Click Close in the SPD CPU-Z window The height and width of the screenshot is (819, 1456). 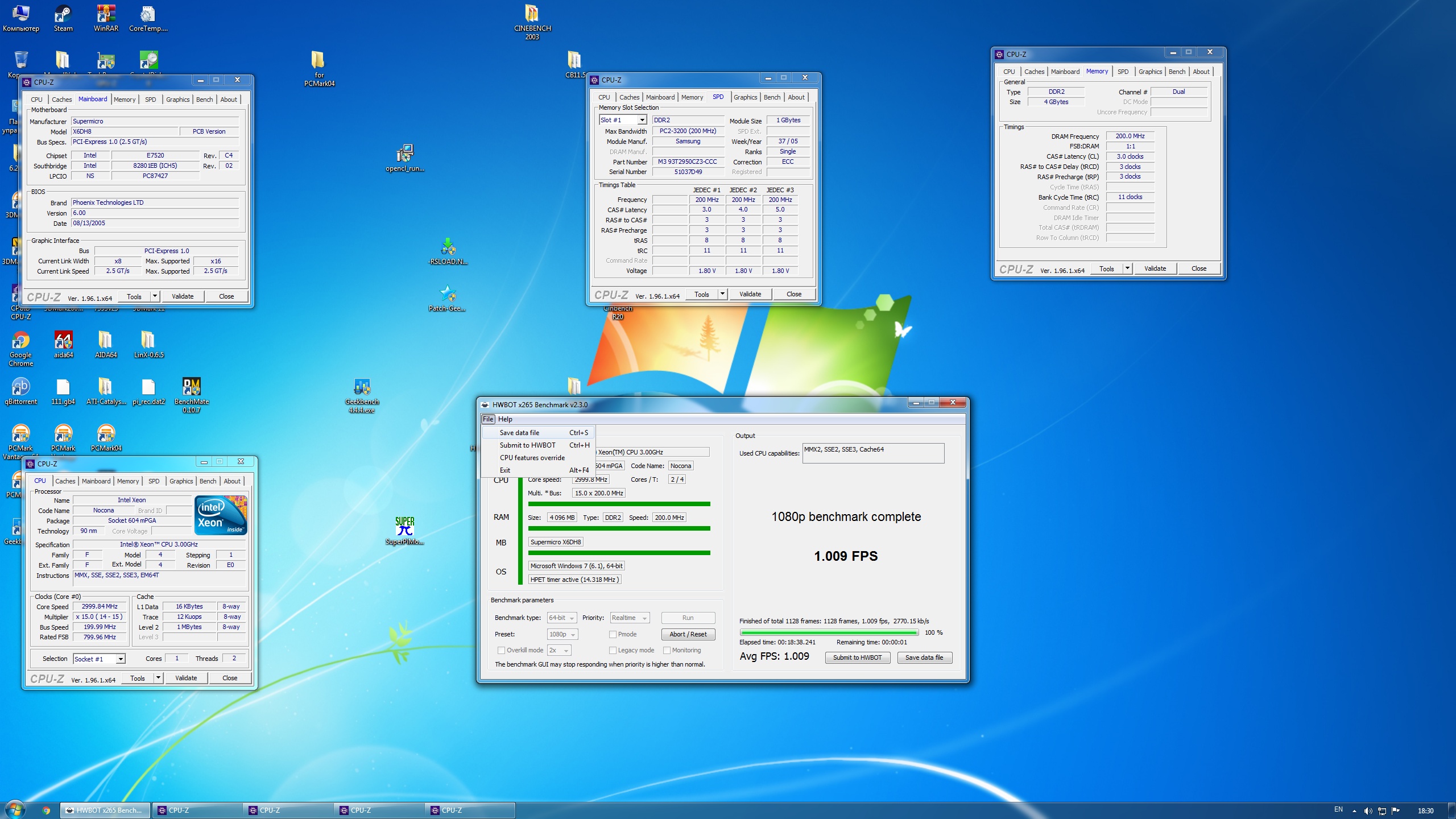point(794,294)
